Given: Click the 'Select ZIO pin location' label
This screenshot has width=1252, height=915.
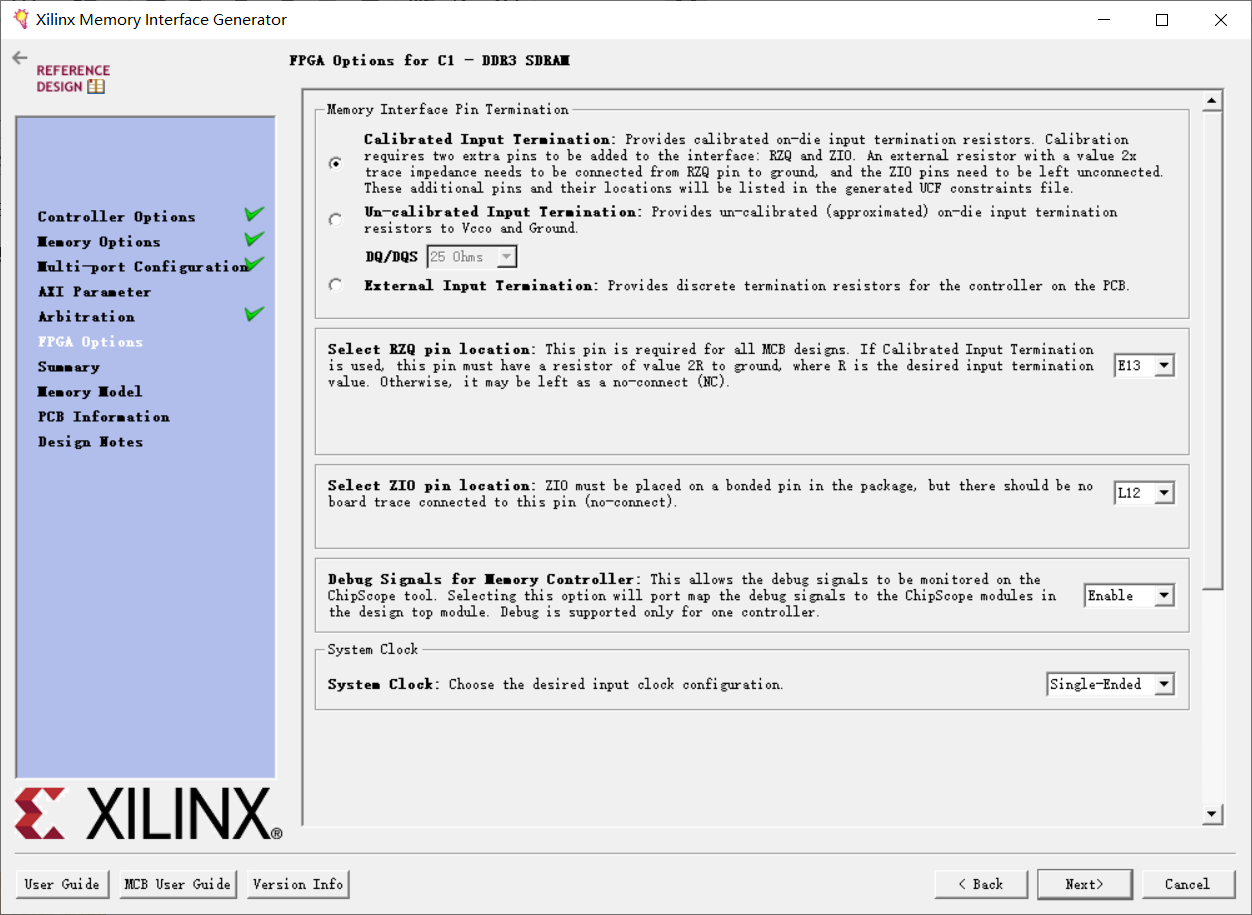Looking at the screenshot, I should tap(430, 485).
